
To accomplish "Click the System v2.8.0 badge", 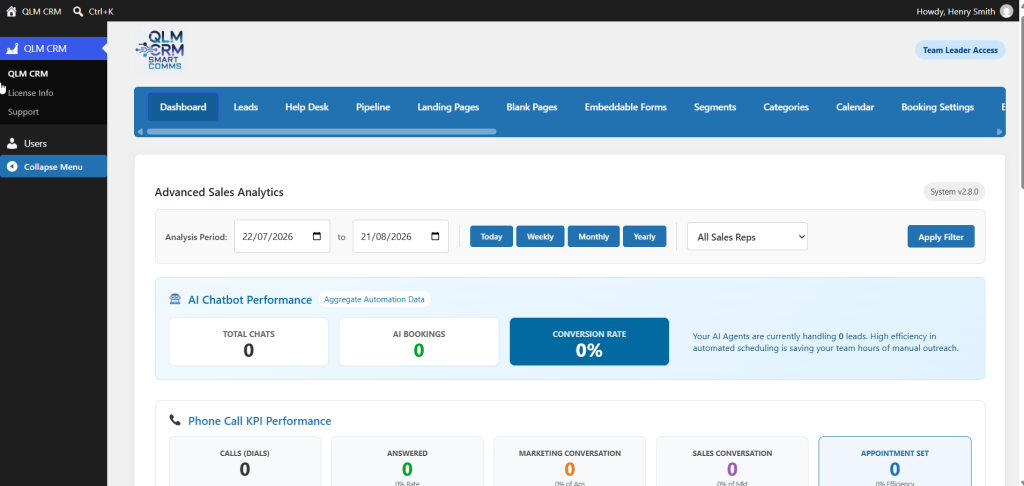I will (954, 191).
